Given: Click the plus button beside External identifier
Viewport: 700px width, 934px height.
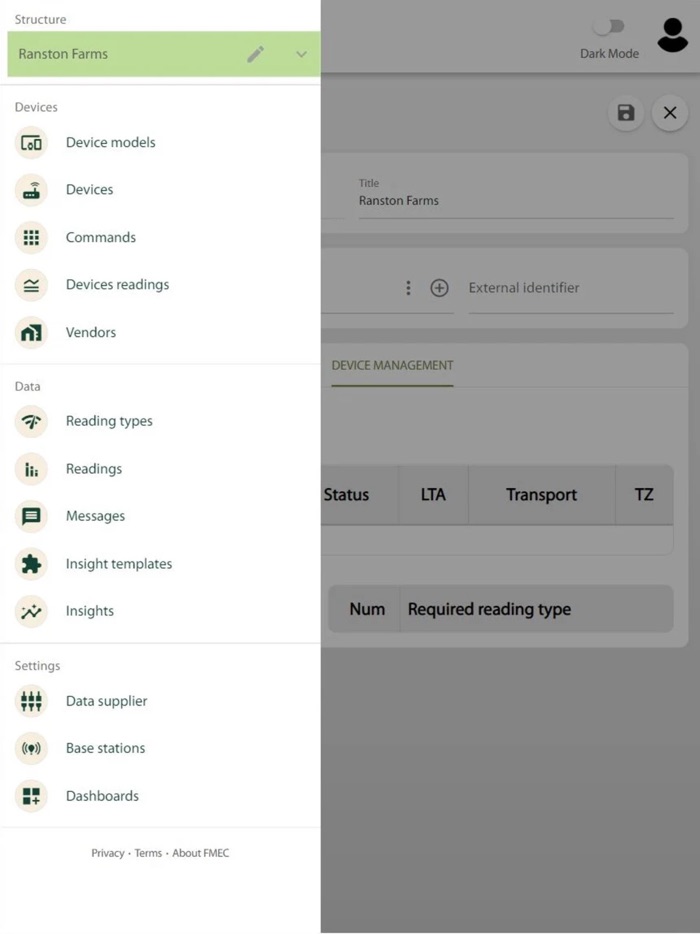Looking at the screenshot, I should click(439, 287).
